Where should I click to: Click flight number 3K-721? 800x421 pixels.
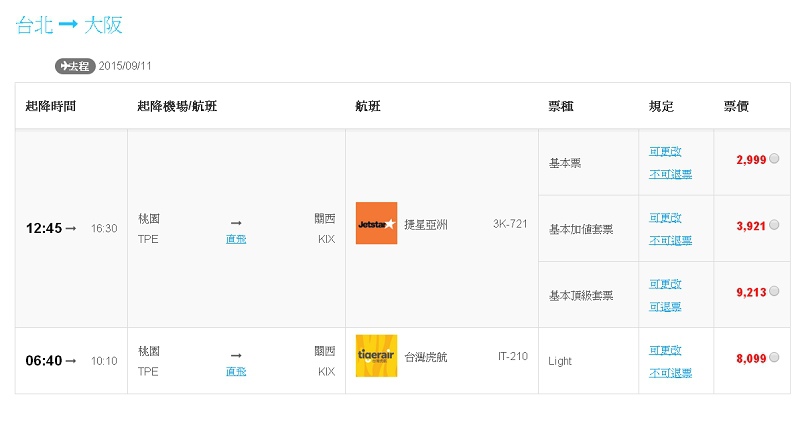coord(510,223)
